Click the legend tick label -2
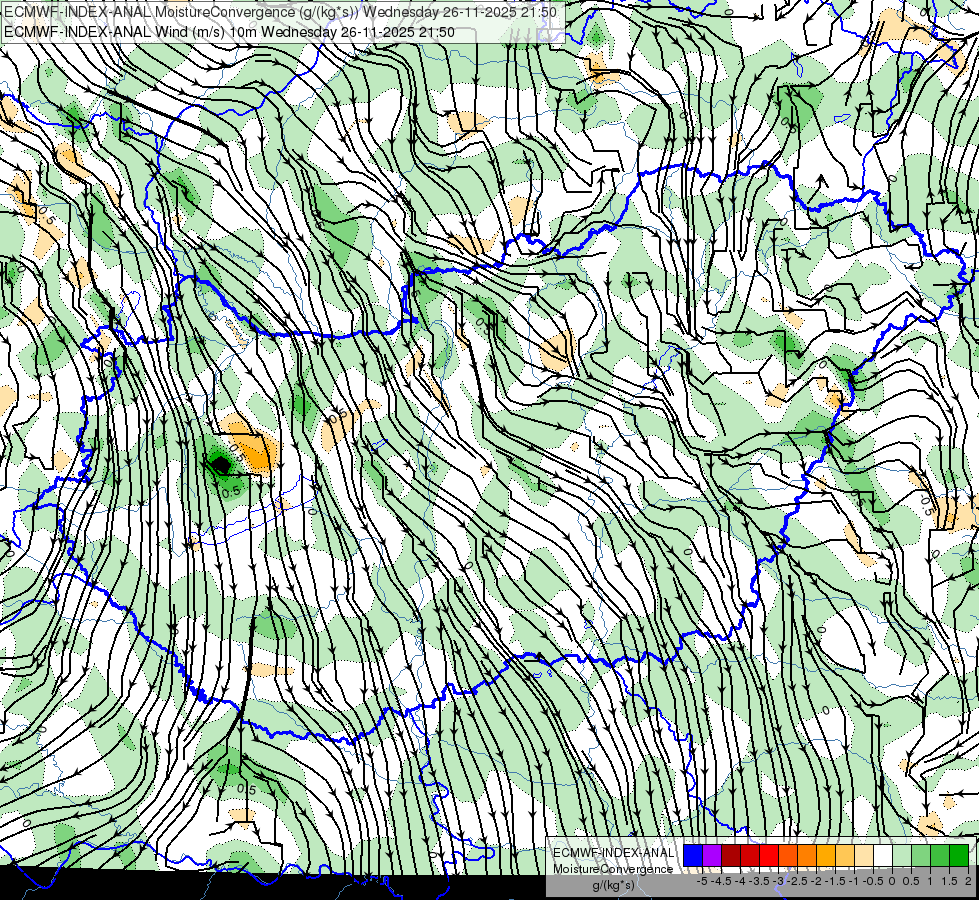The image size is (979, 900). 816,881
